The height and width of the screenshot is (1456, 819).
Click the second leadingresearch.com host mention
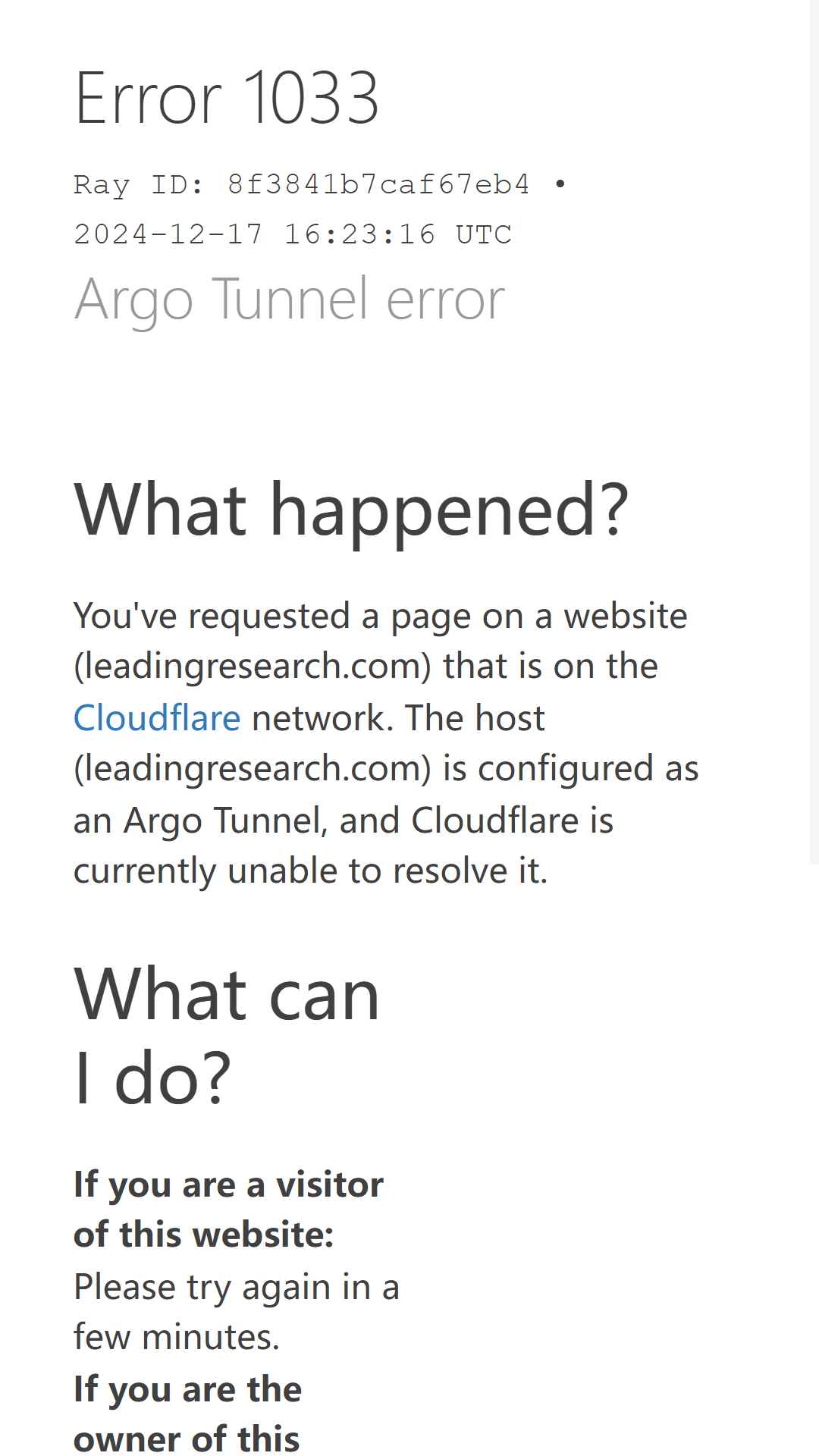pyautogui.click(x=253, y=768)
